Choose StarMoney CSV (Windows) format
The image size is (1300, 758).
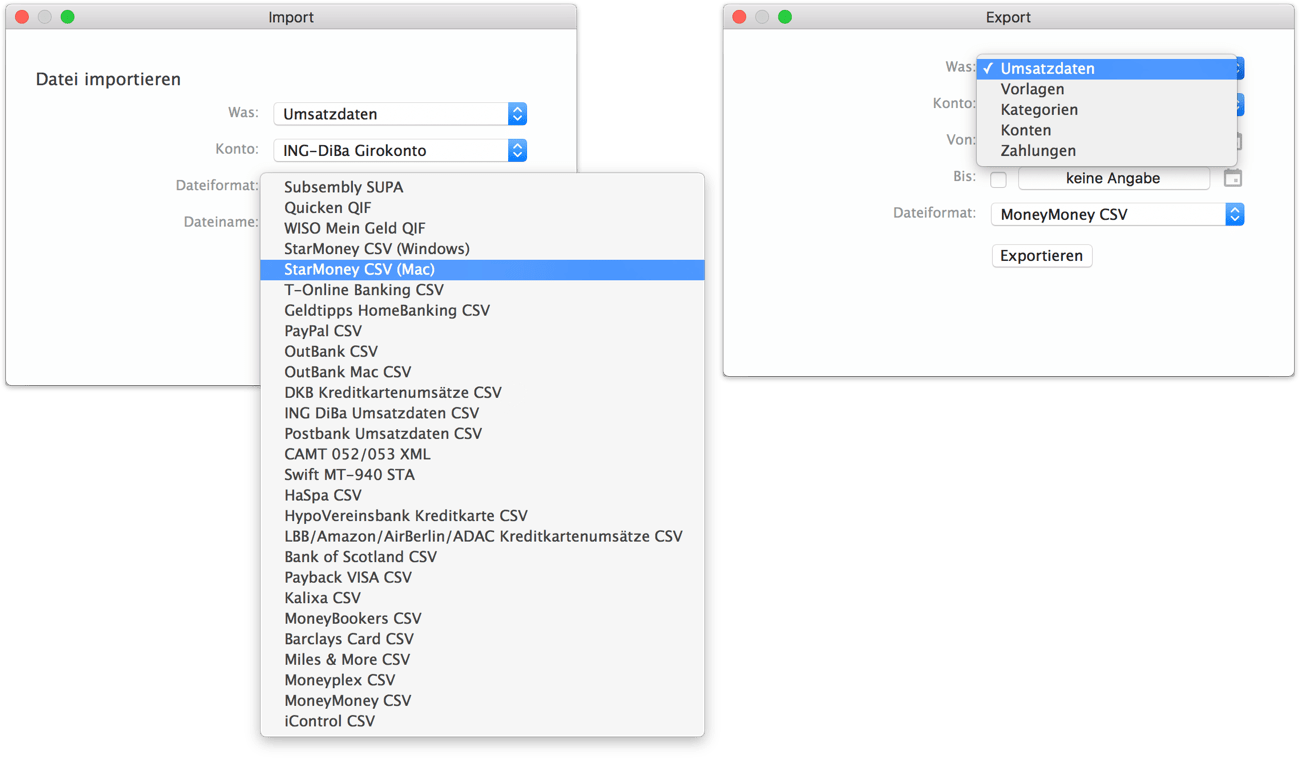click(482, 248)
